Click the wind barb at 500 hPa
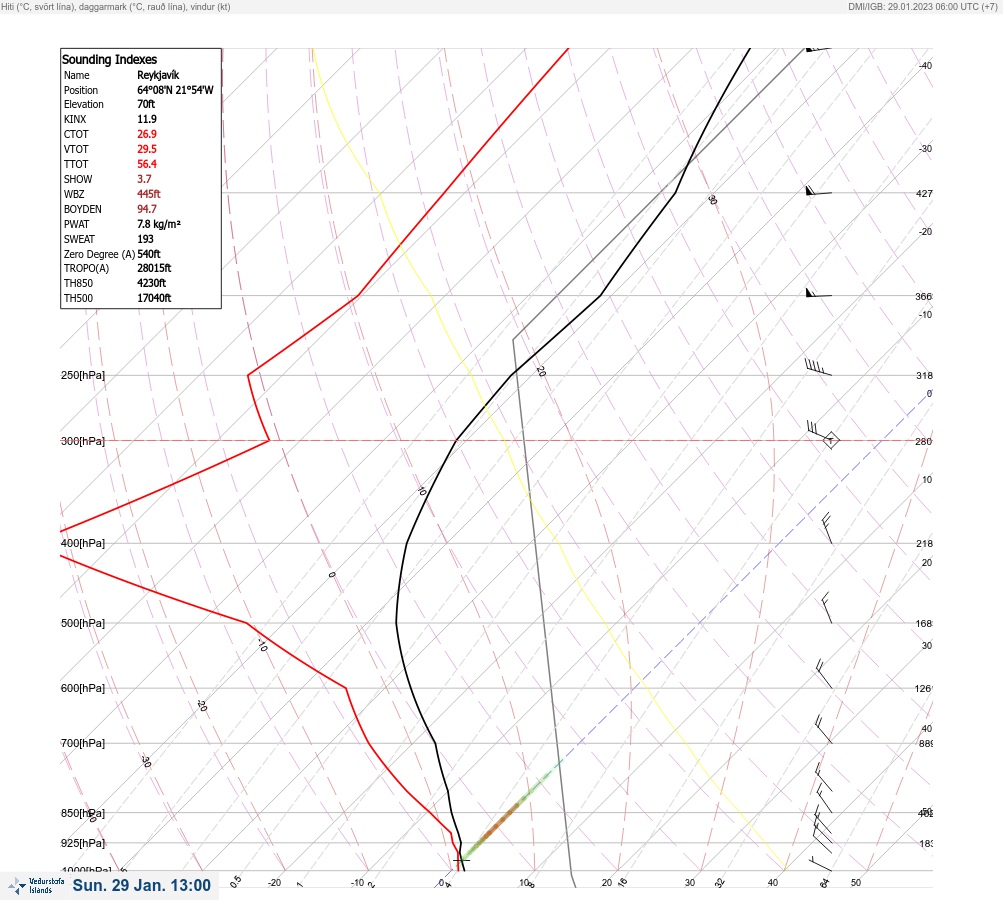This screenshot has width=1003, height=900. point(826,608)
